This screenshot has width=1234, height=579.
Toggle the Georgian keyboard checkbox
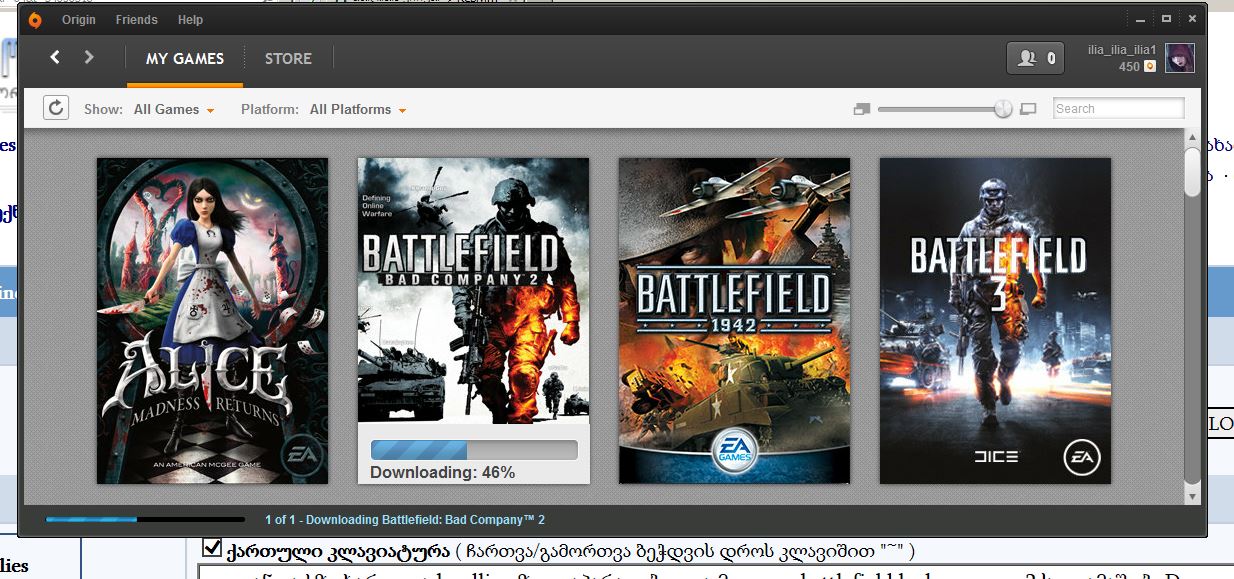(211, 547)
